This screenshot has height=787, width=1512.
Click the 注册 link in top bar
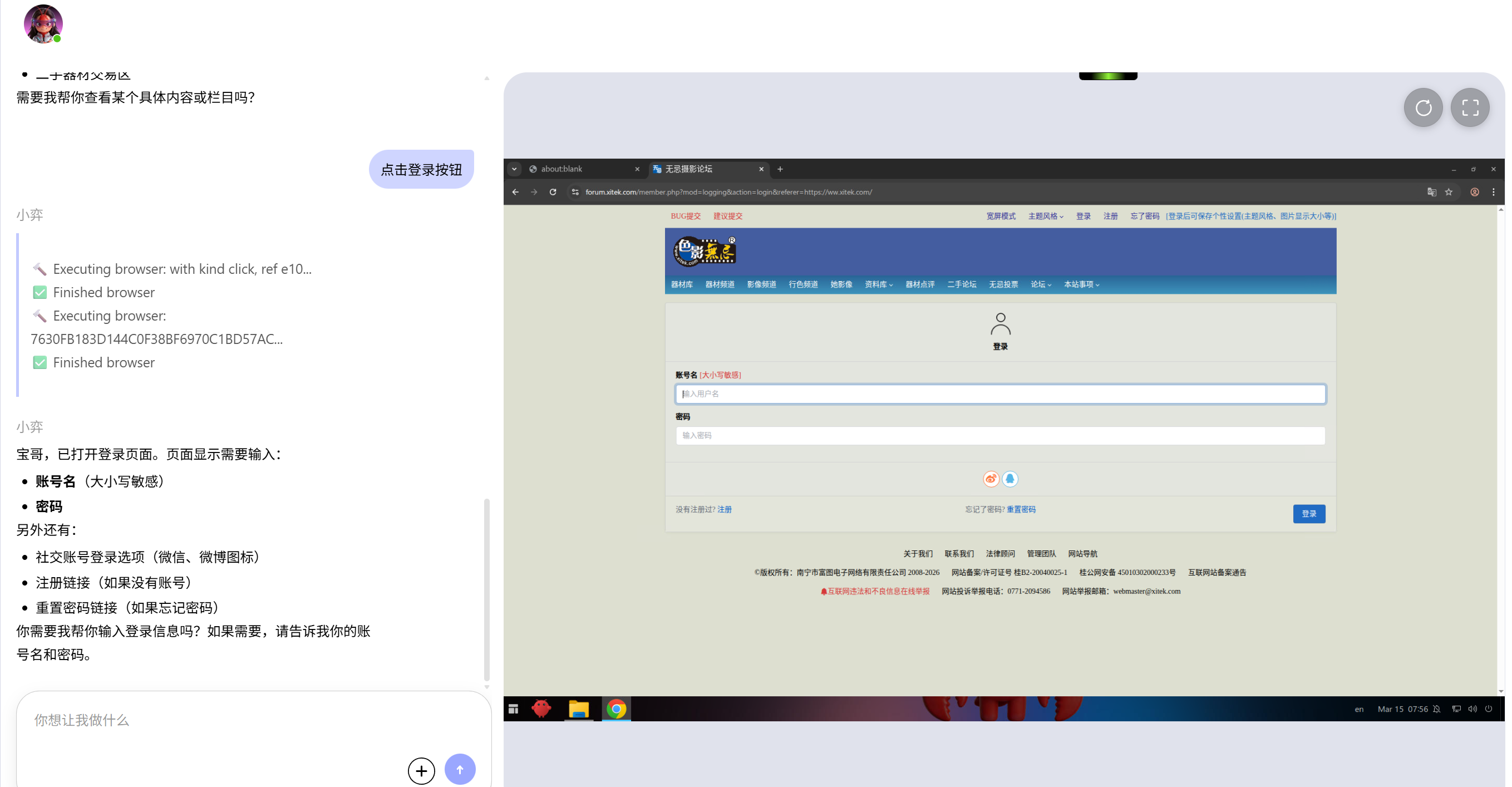tap(1111, 217)
